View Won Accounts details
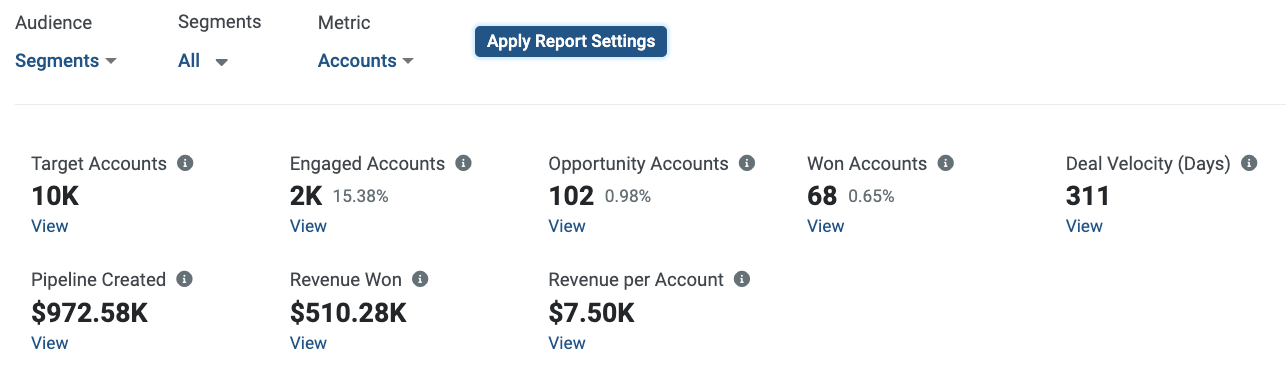This screenshot has width=1286, height=388. (x=826, y=226)
